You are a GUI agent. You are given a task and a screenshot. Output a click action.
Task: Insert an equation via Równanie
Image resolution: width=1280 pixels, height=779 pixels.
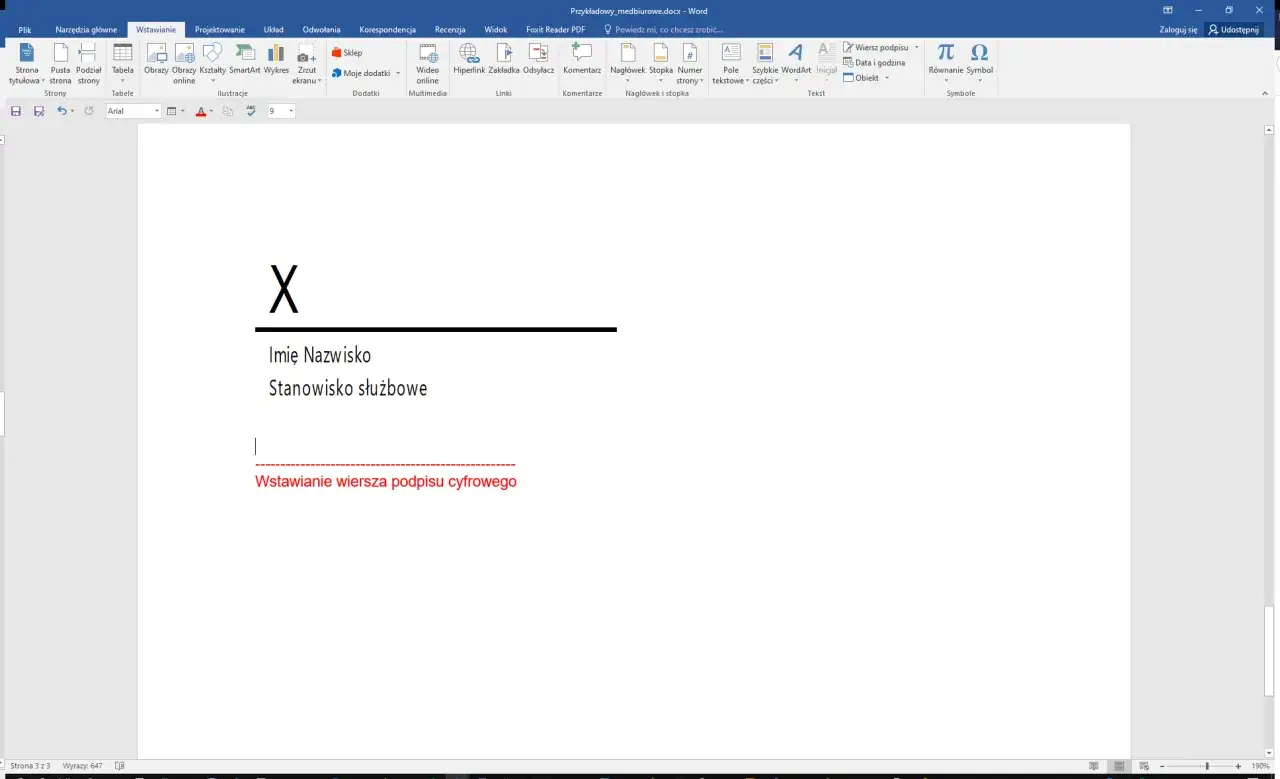[945, 60]
